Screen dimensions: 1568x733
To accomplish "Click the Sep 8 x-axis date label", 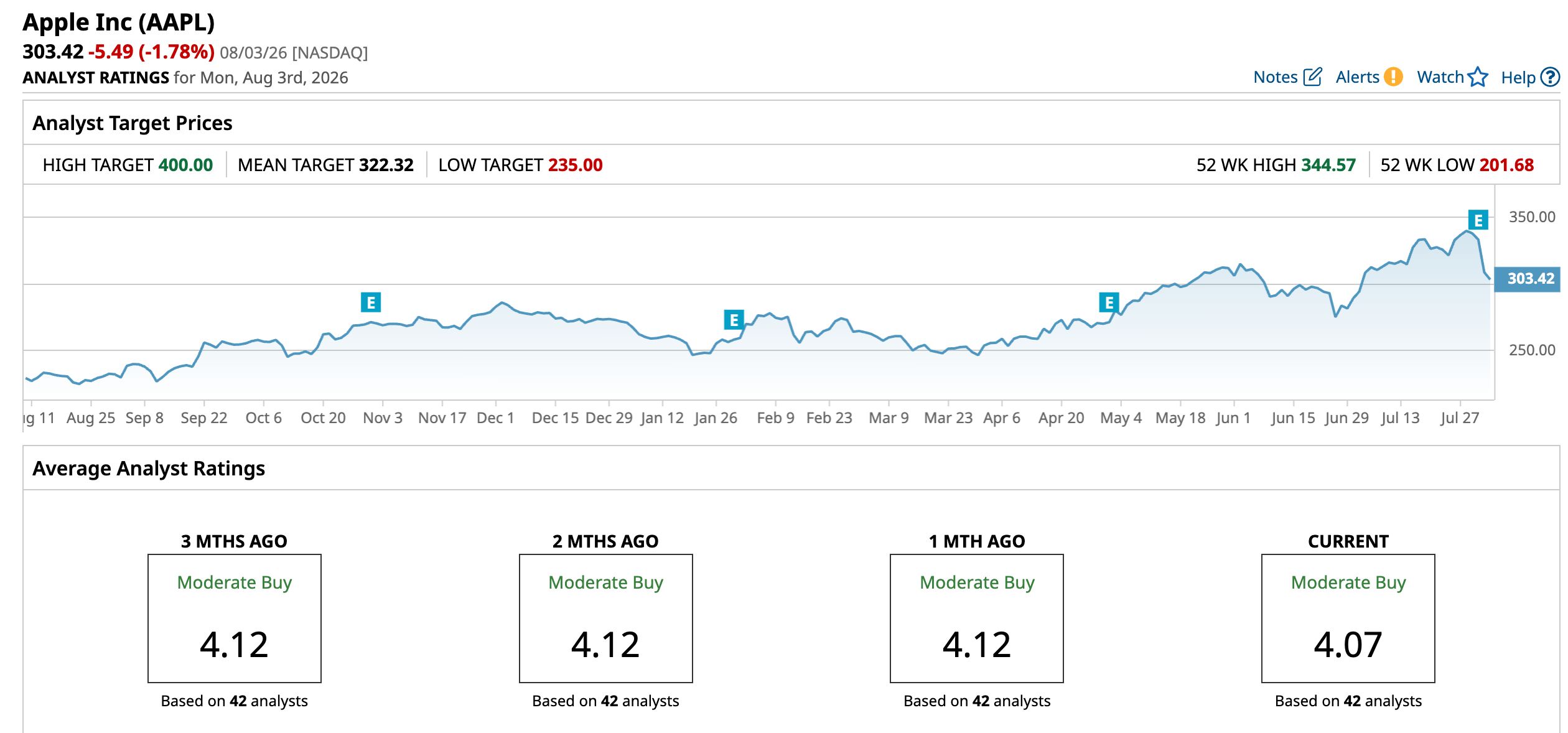I will click(144, 418).
